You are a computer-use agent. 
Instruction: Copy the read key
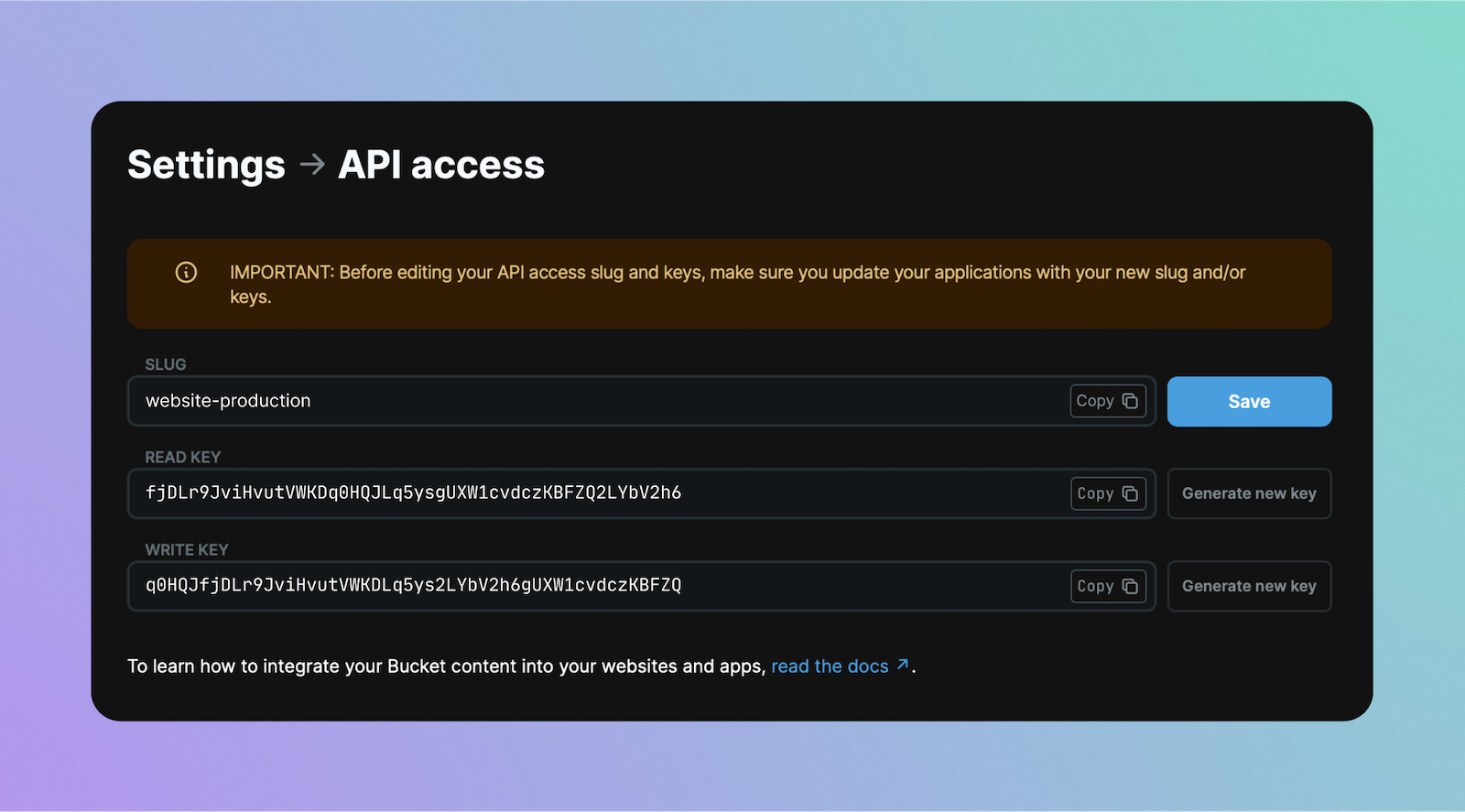coord(1108,493)
